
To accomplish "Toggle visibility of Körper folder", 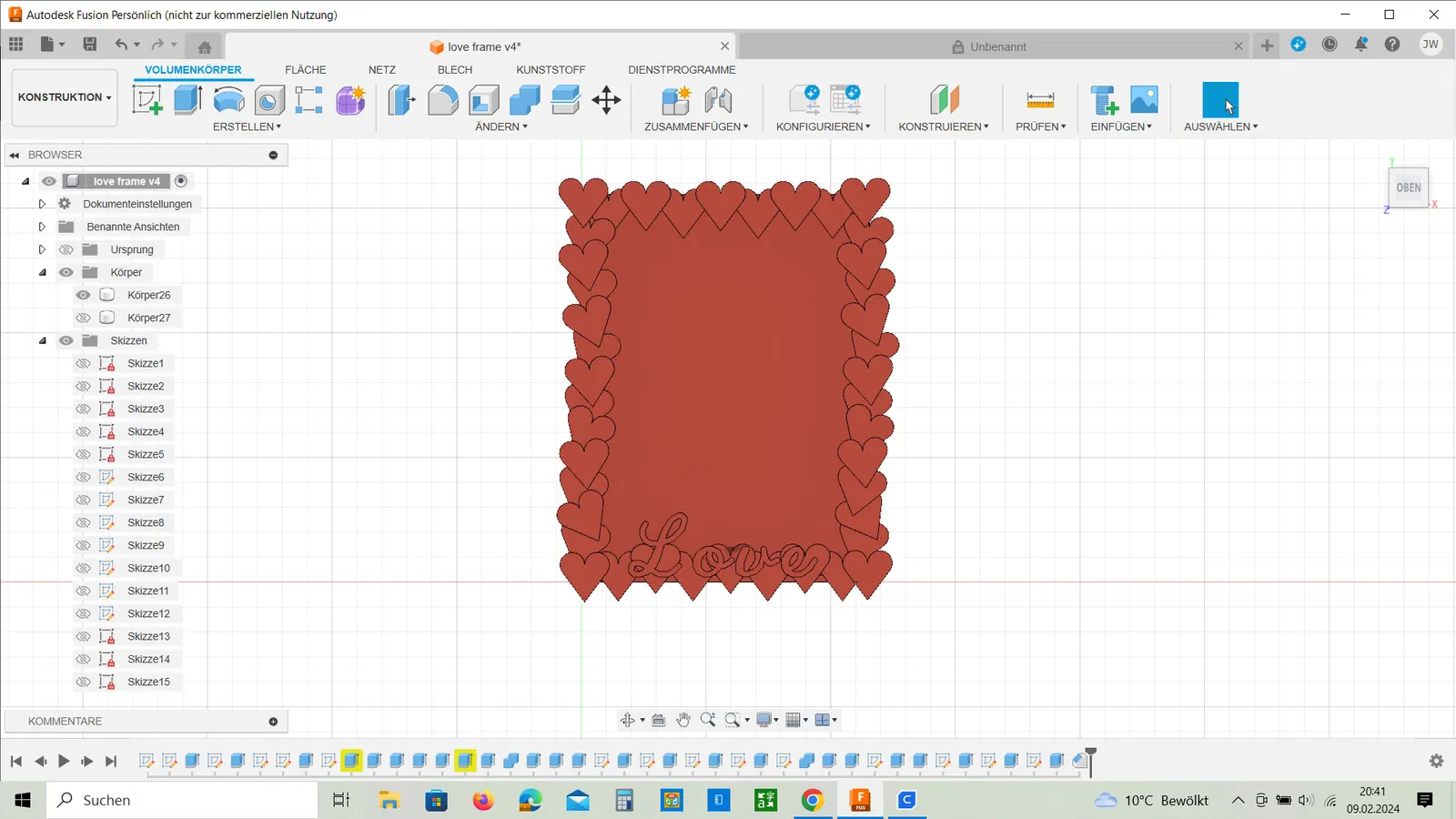I will [66, 272].
